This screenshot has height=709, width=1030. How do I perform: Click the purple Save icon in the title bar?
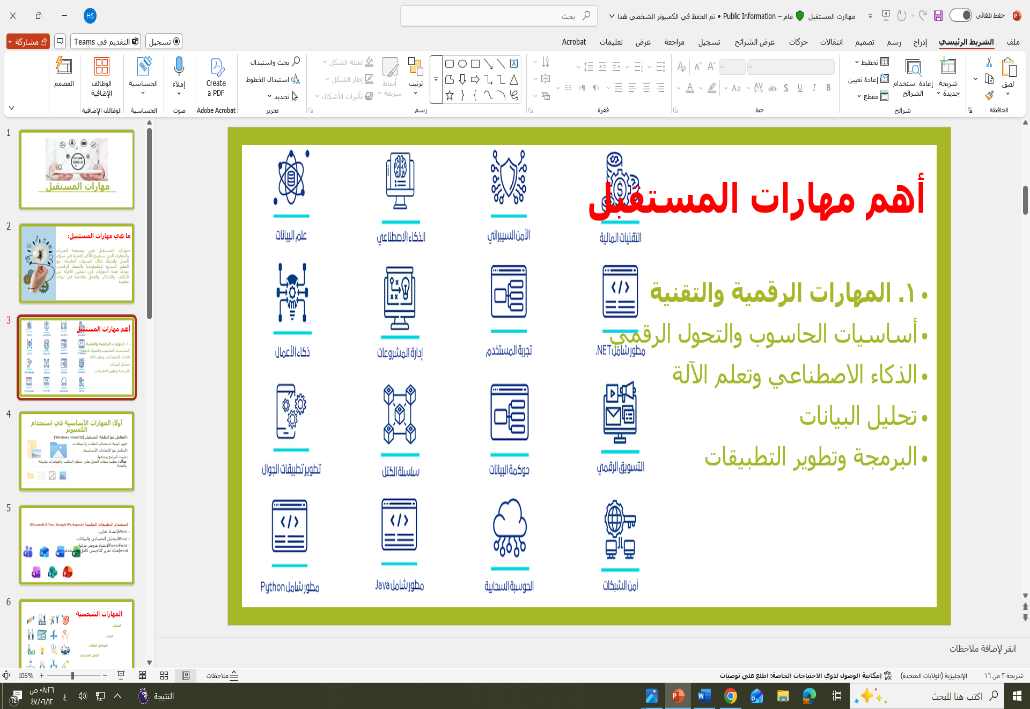tap(938, 15)
